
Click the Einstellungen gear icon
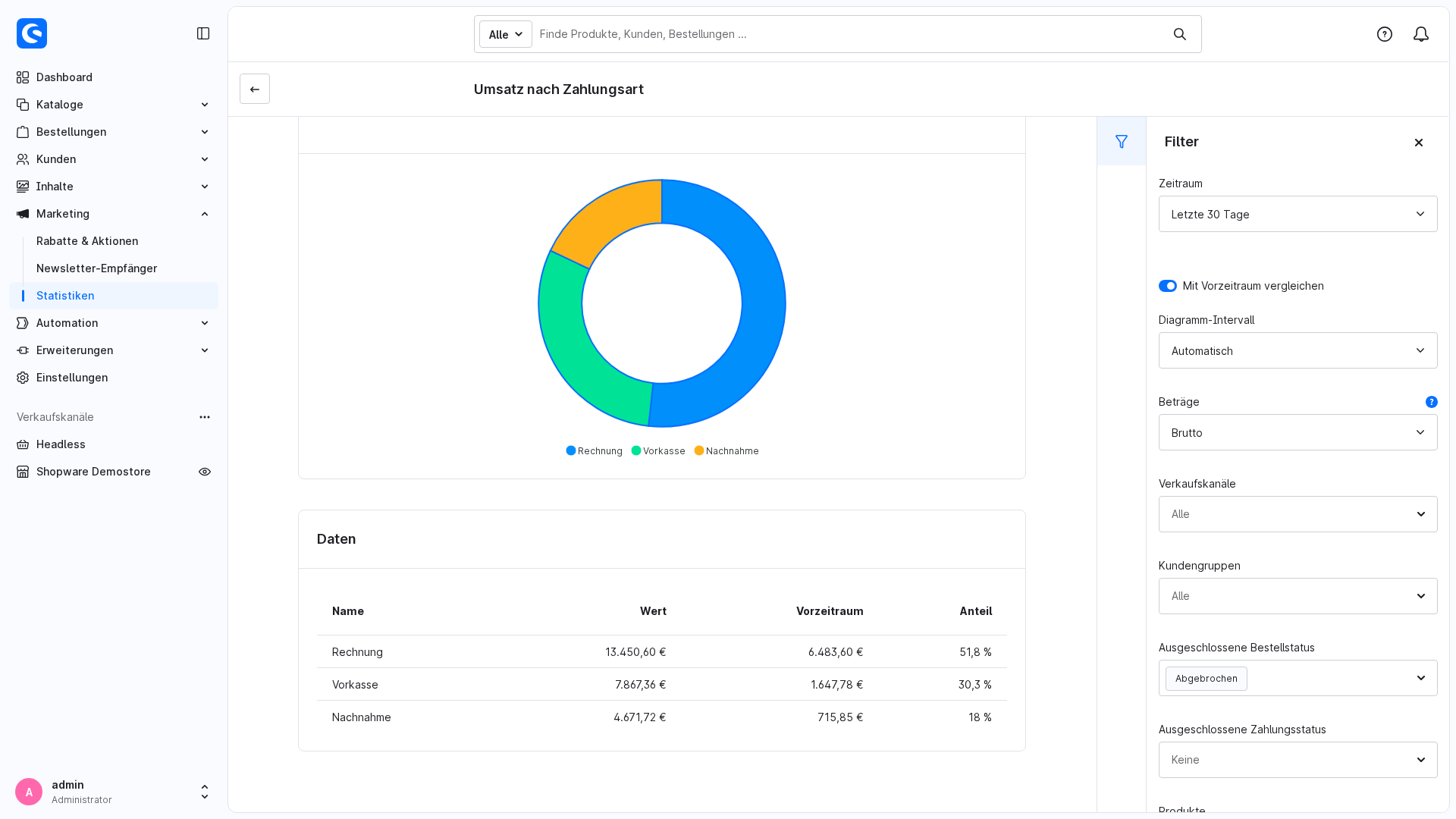(23, 378)
